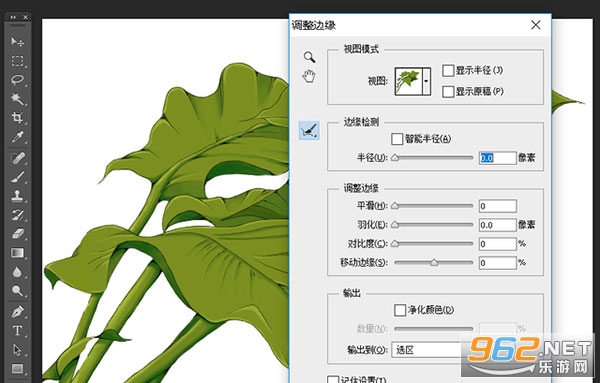Select the Magic Wand tool
600x383 pixels.
tap(17, 99)
